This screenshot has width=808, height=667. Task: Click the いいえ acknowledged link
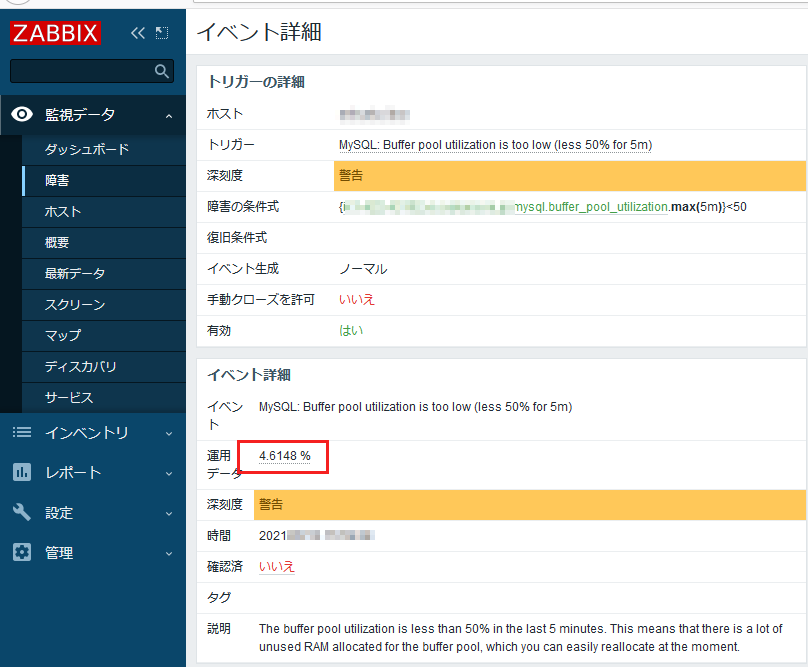pos(277,566)
